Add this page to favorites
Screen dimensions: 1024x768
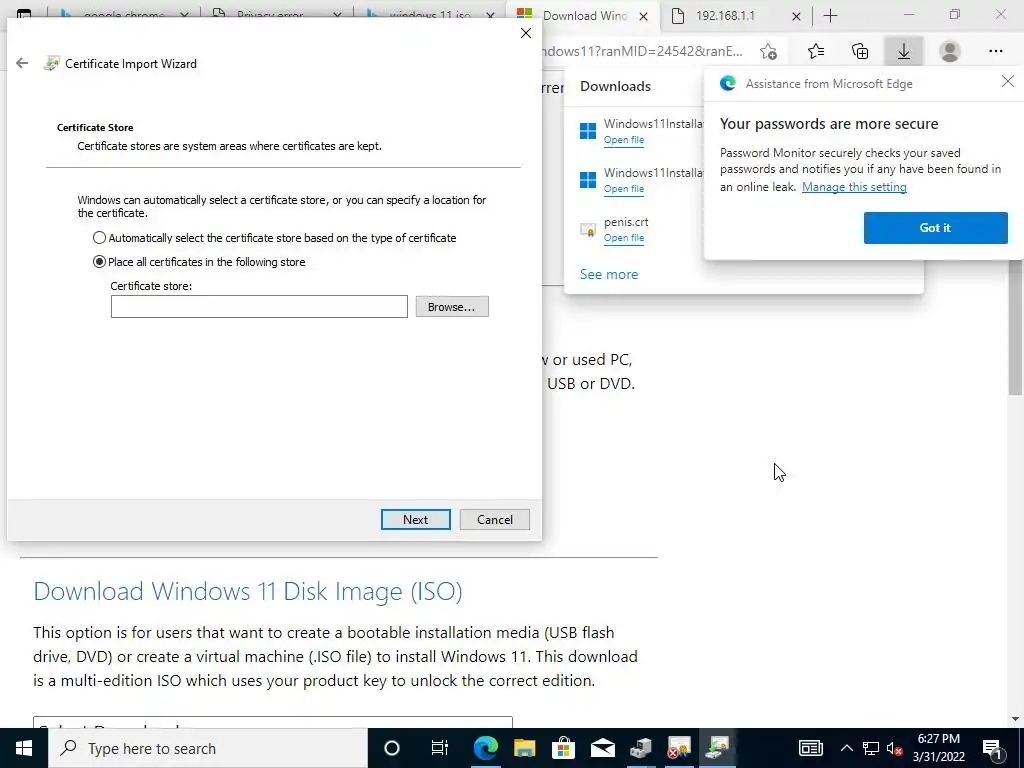(769, 51)
